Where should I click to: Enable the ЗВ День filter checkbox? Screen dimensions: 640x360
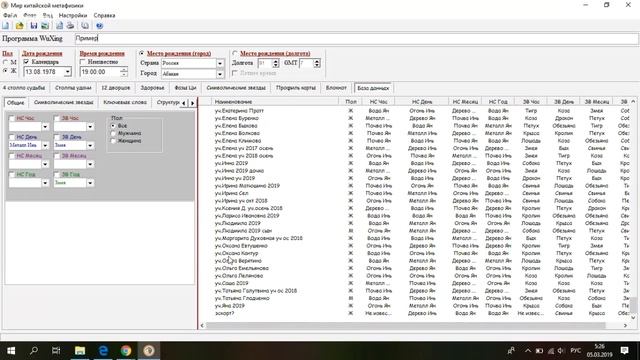[57, 137]
